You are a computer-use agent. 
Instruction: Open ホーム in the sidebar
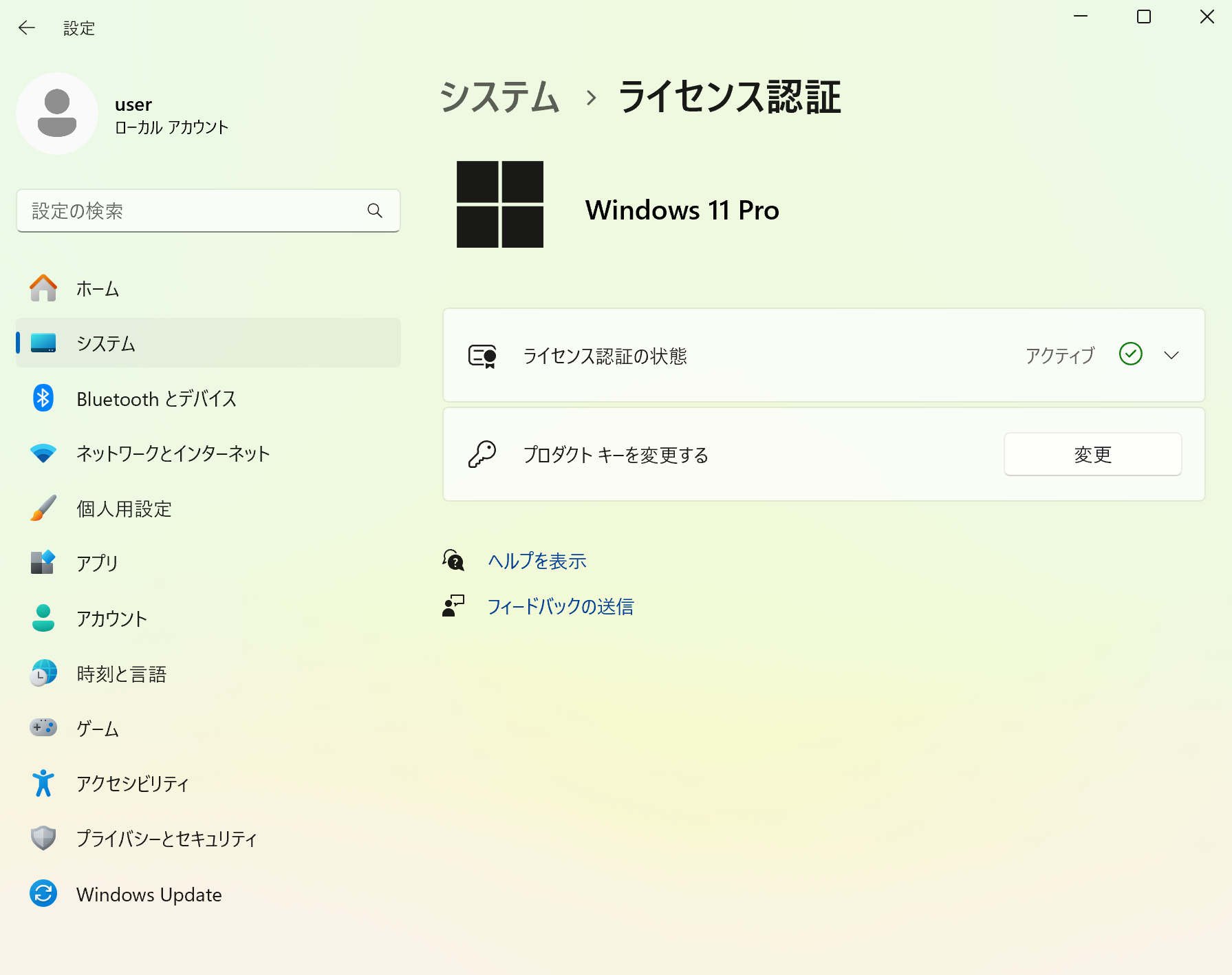[208, 288]
